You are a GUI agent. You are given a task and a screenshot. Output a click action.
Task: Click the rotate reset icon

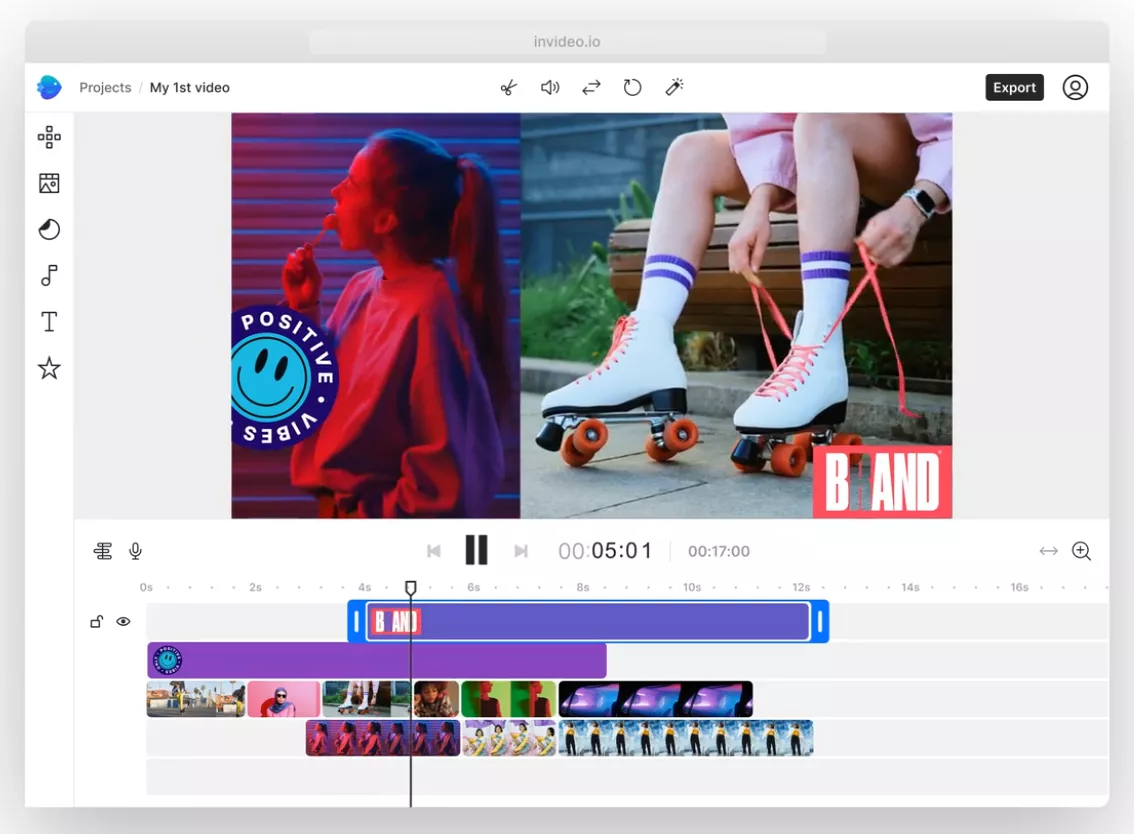(632, 88)
